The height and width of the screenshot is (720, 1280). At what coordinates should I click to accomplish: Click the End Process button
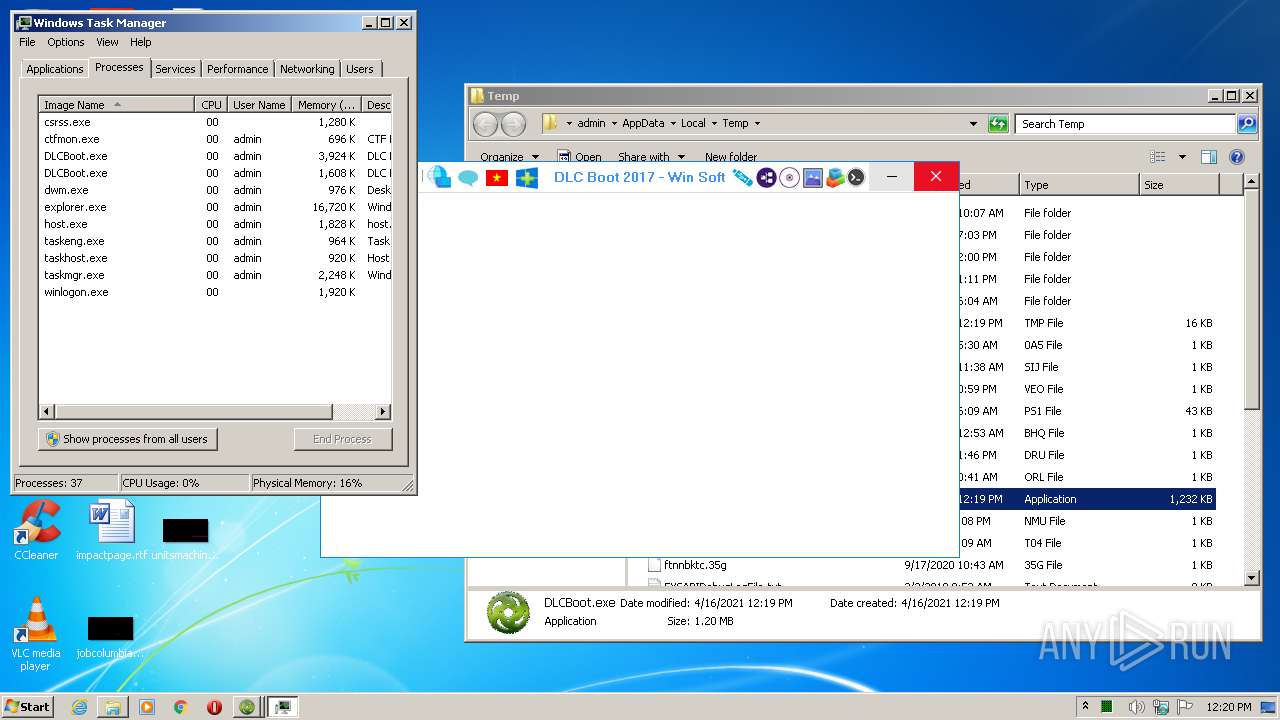point(343,439)
